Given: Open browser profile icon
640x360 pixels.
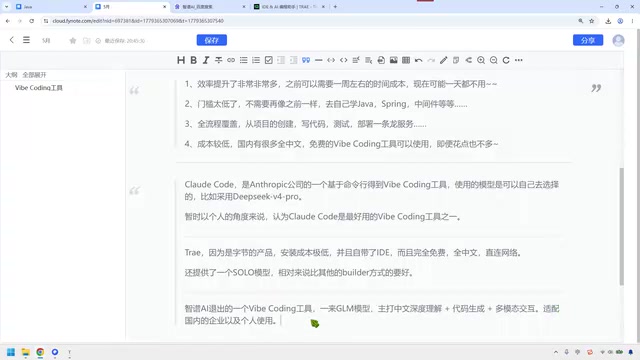Looking at the screenshot, I should 620,21.
